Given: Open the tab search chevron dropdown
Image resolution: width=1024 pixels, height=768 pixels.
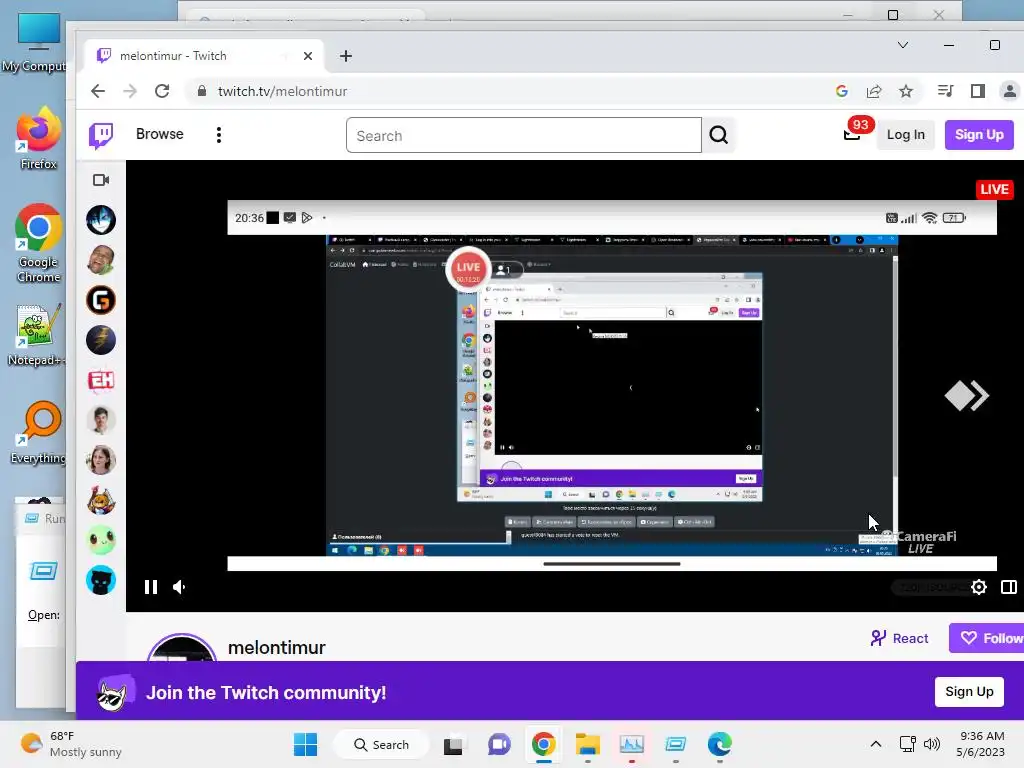Looking at the screenshot, I should 903,45.
